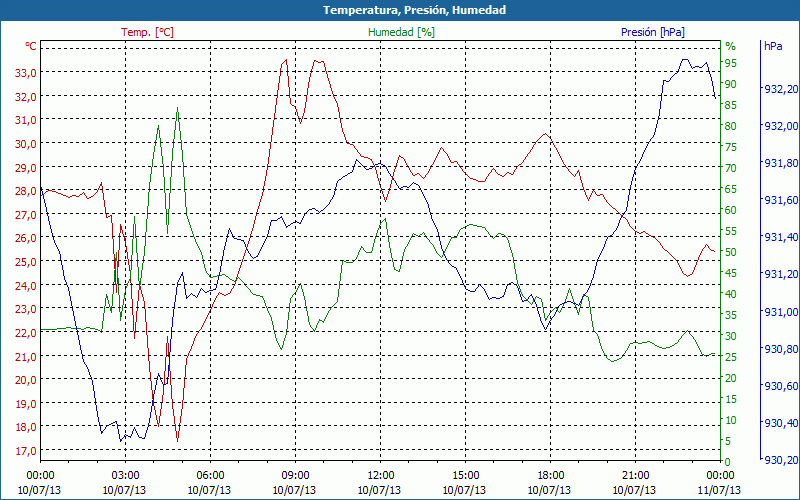Select the green "Humedad [%]" legend label
This screenshot has width=800, height=500.
point(402,32)
